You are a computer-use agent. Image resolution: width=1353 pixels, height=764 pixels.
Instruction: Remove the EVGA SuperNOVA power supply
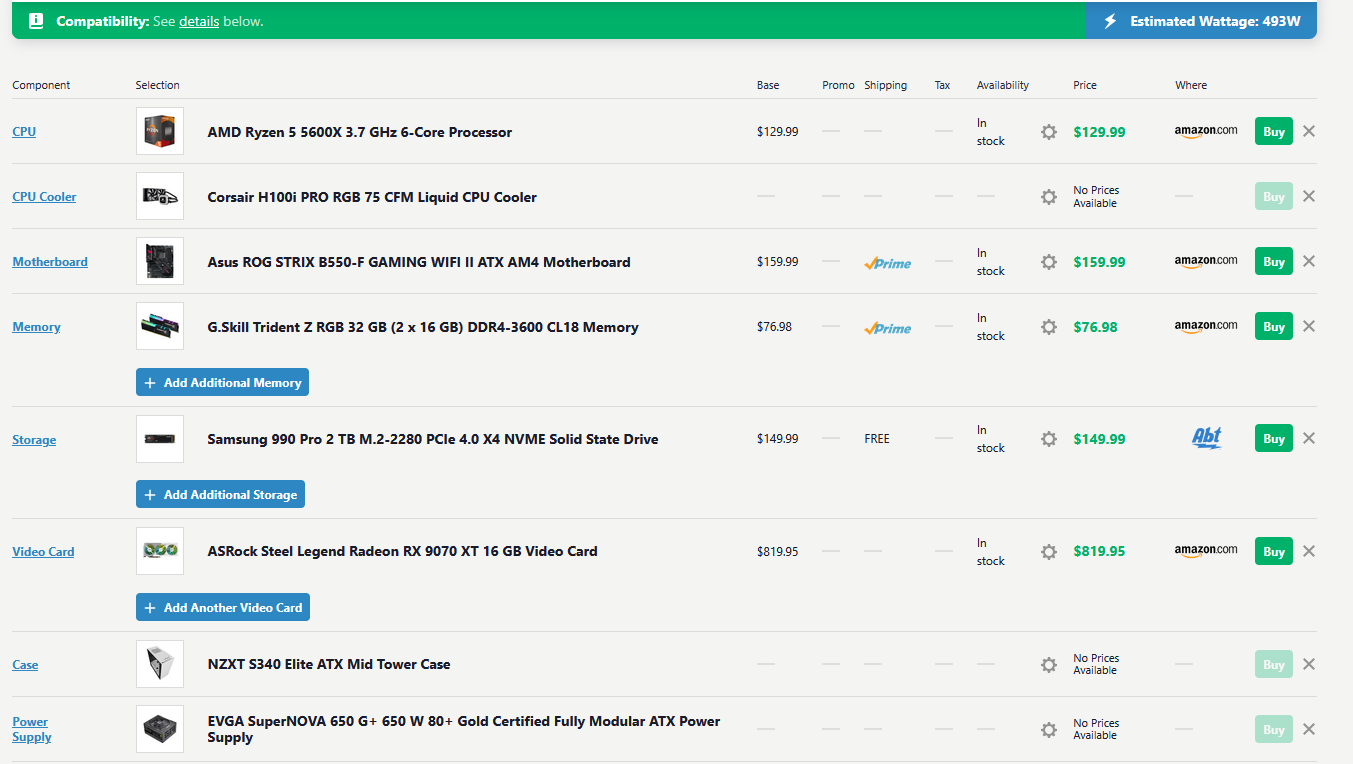(x=1309, y=729)
